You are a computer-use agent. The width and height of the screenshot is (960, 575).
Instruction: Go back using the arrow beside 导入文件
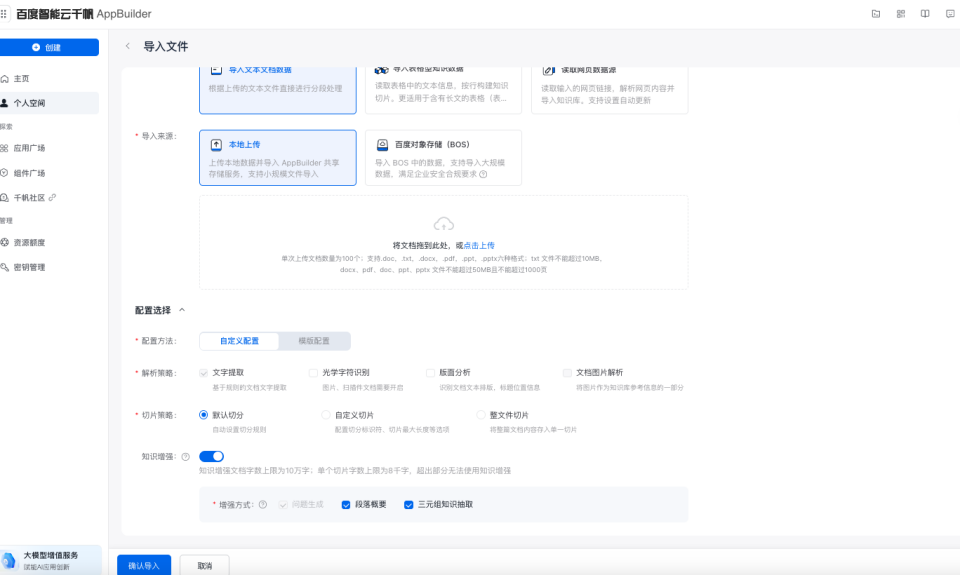[x=127, y=46]
